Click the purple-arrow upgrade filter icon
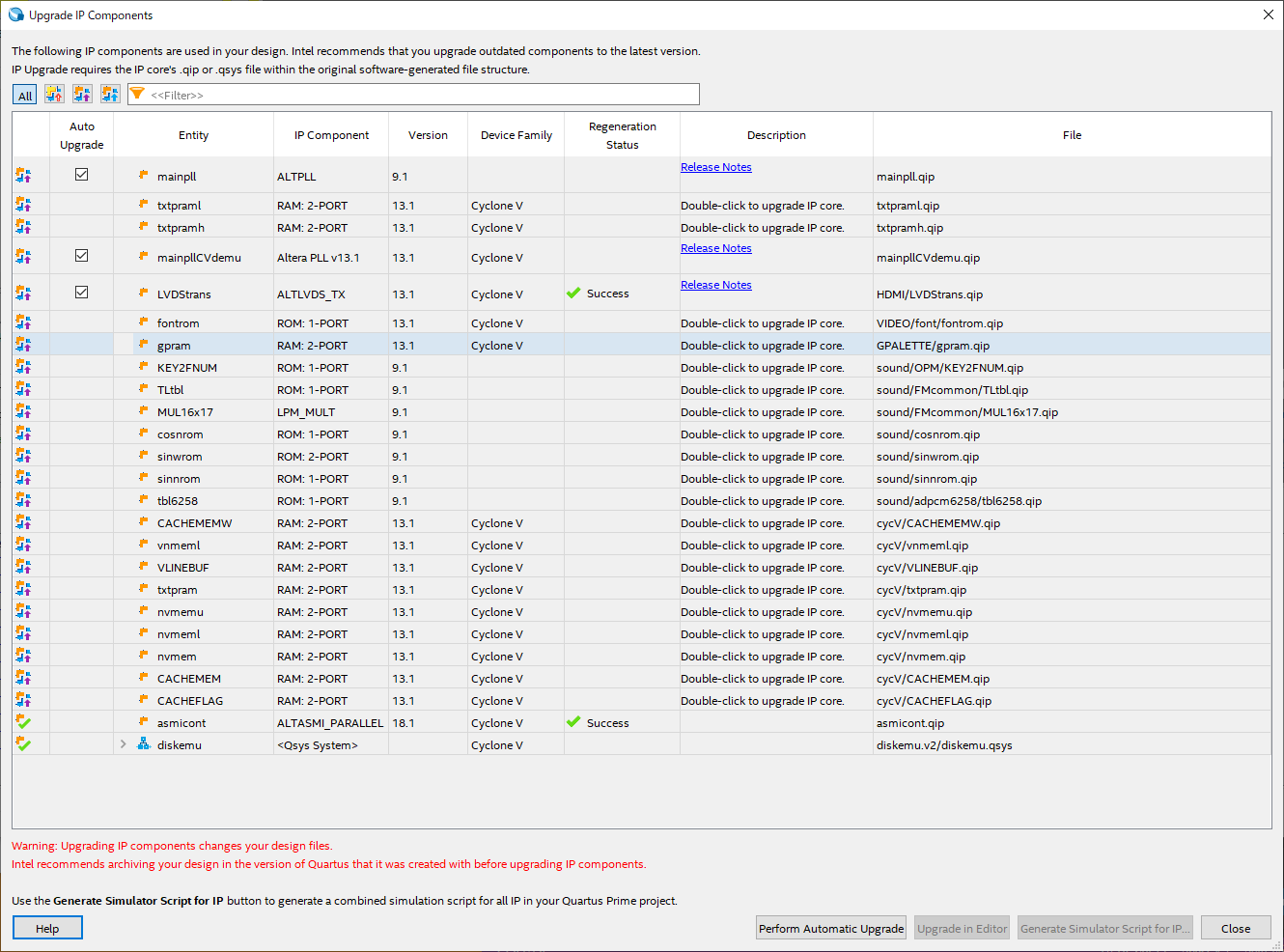 [82, 94]
